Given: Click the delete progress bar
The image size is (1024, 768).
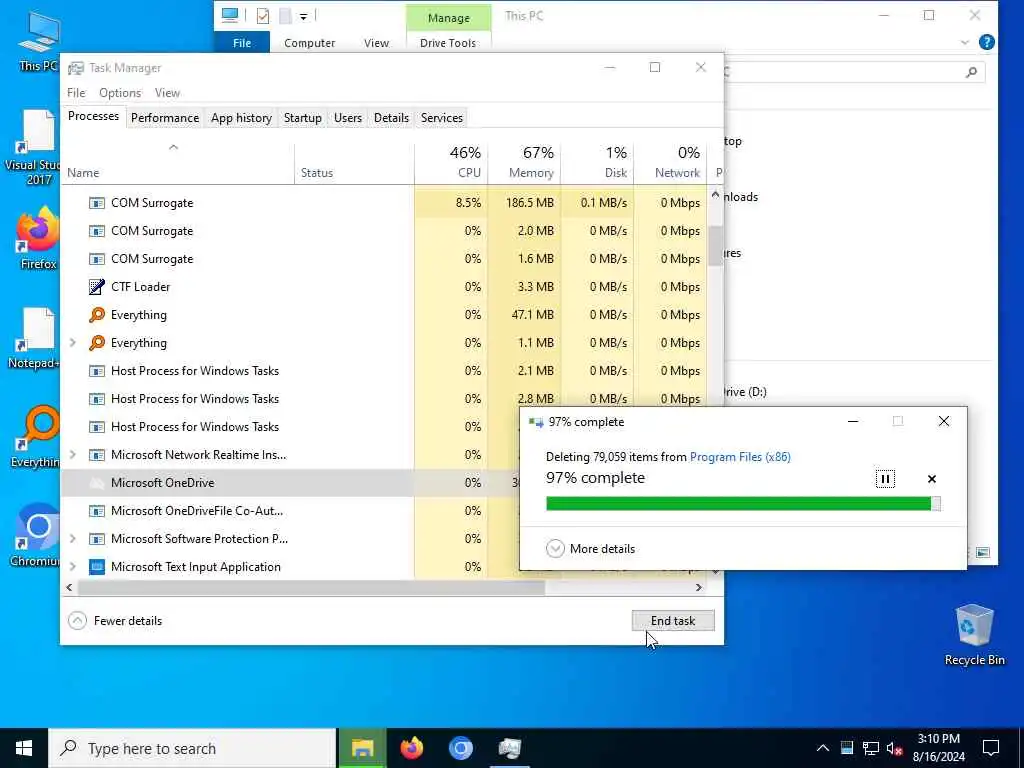Looking at the screenshot, I should click(x=743, y=504).
